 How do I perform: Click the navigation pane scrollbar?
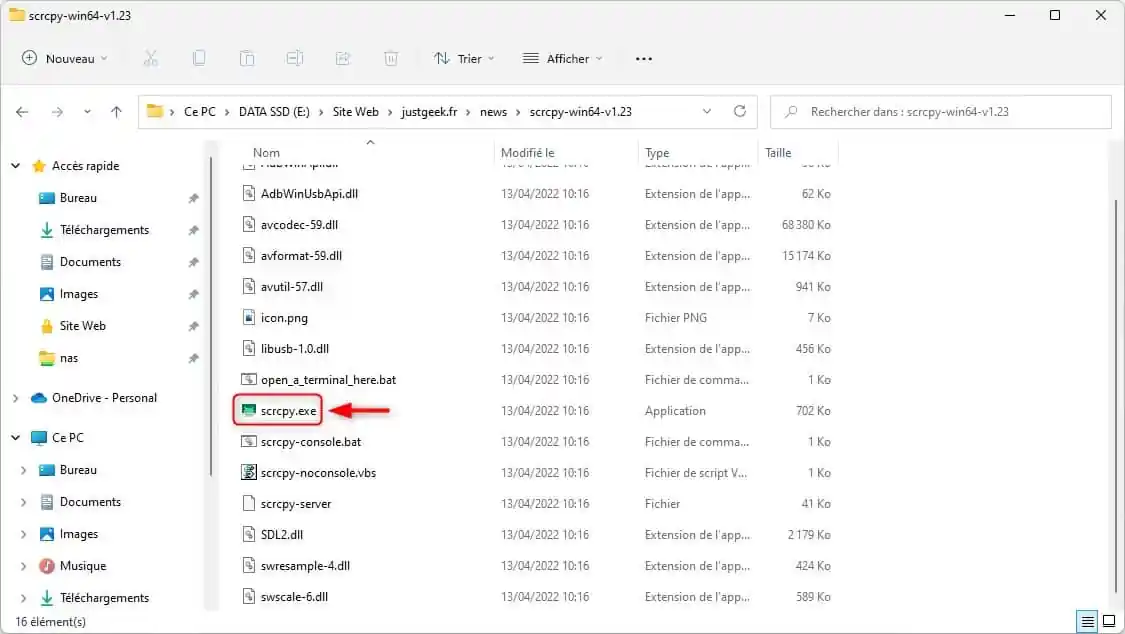(x=211, y=316)
